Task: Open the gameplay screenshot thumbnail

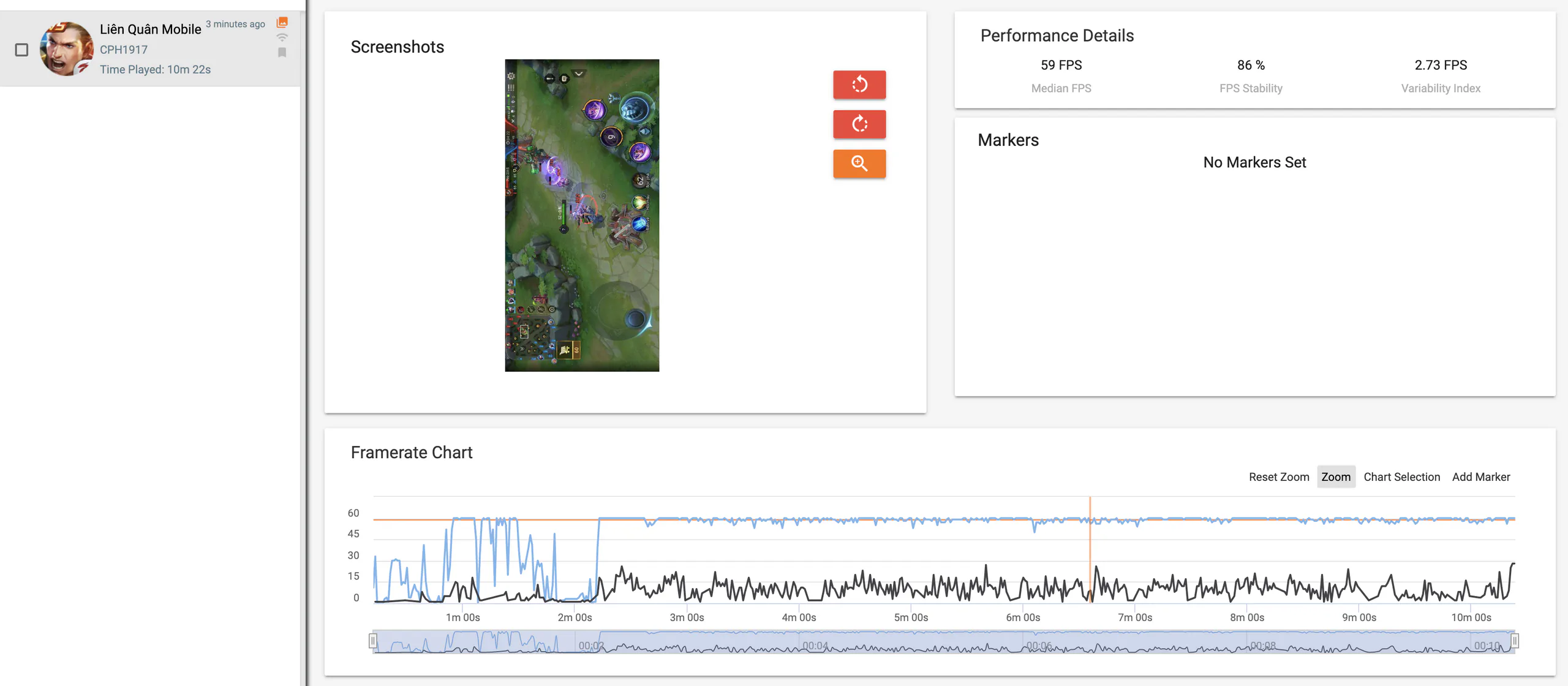Action: tap(582, 215)
